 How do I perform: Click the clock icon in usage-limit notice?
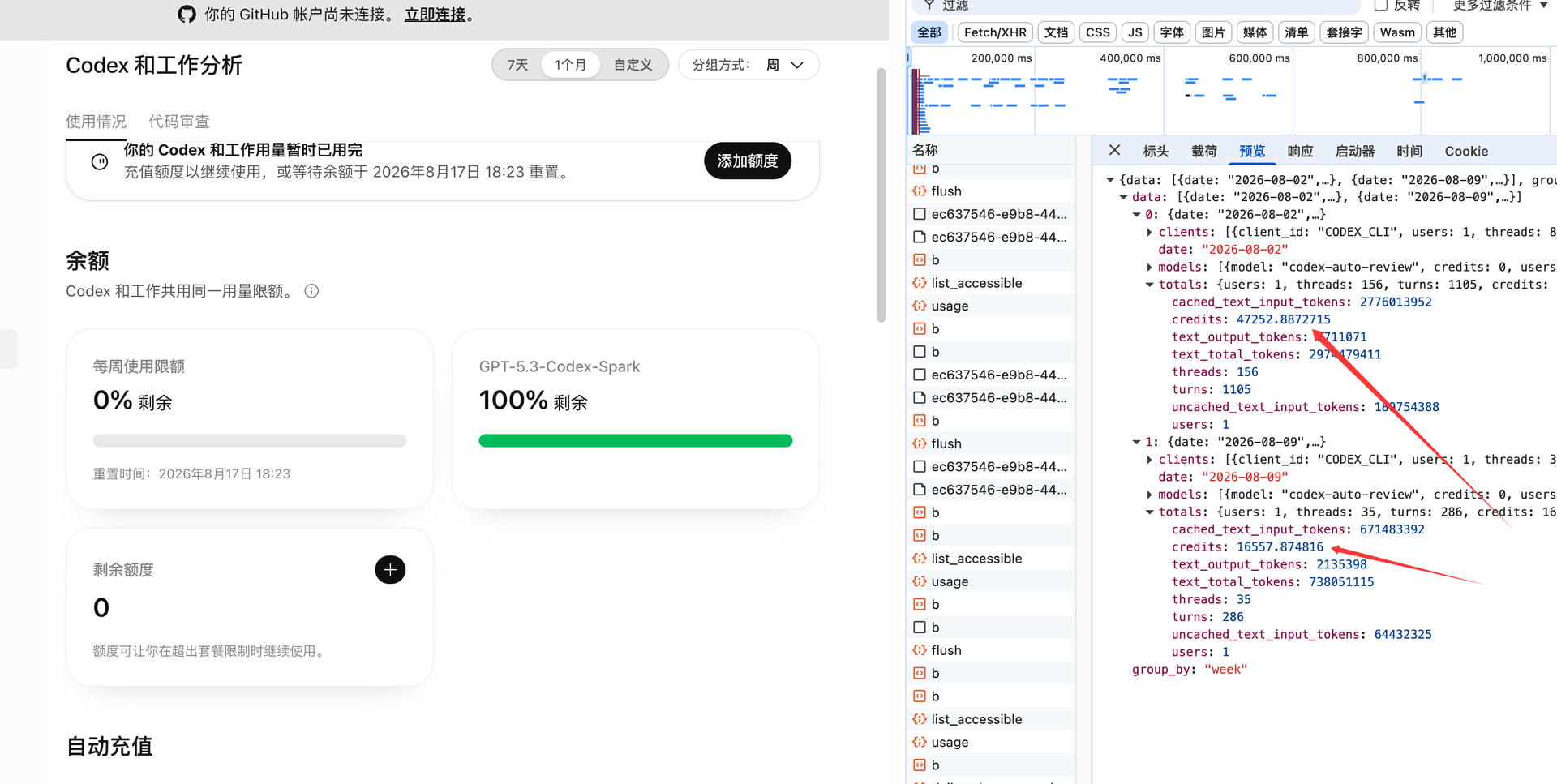100,161
